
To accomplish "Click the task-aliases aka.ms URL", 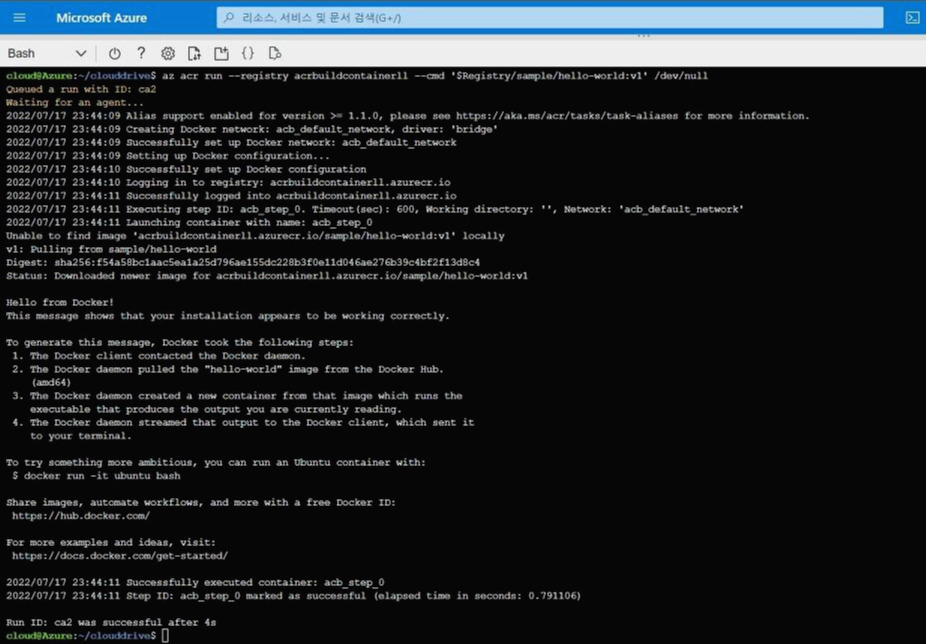I will [567, 116].
